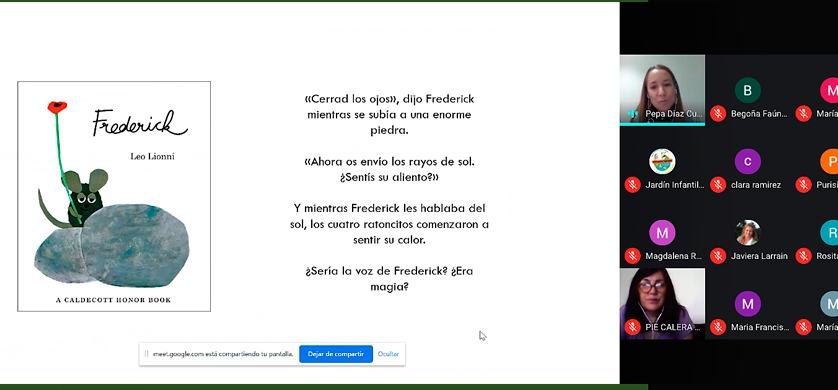Click the paragraph beginning Y mientras Frederick les hablaba
Screen dimensions: 838x390
389,224
